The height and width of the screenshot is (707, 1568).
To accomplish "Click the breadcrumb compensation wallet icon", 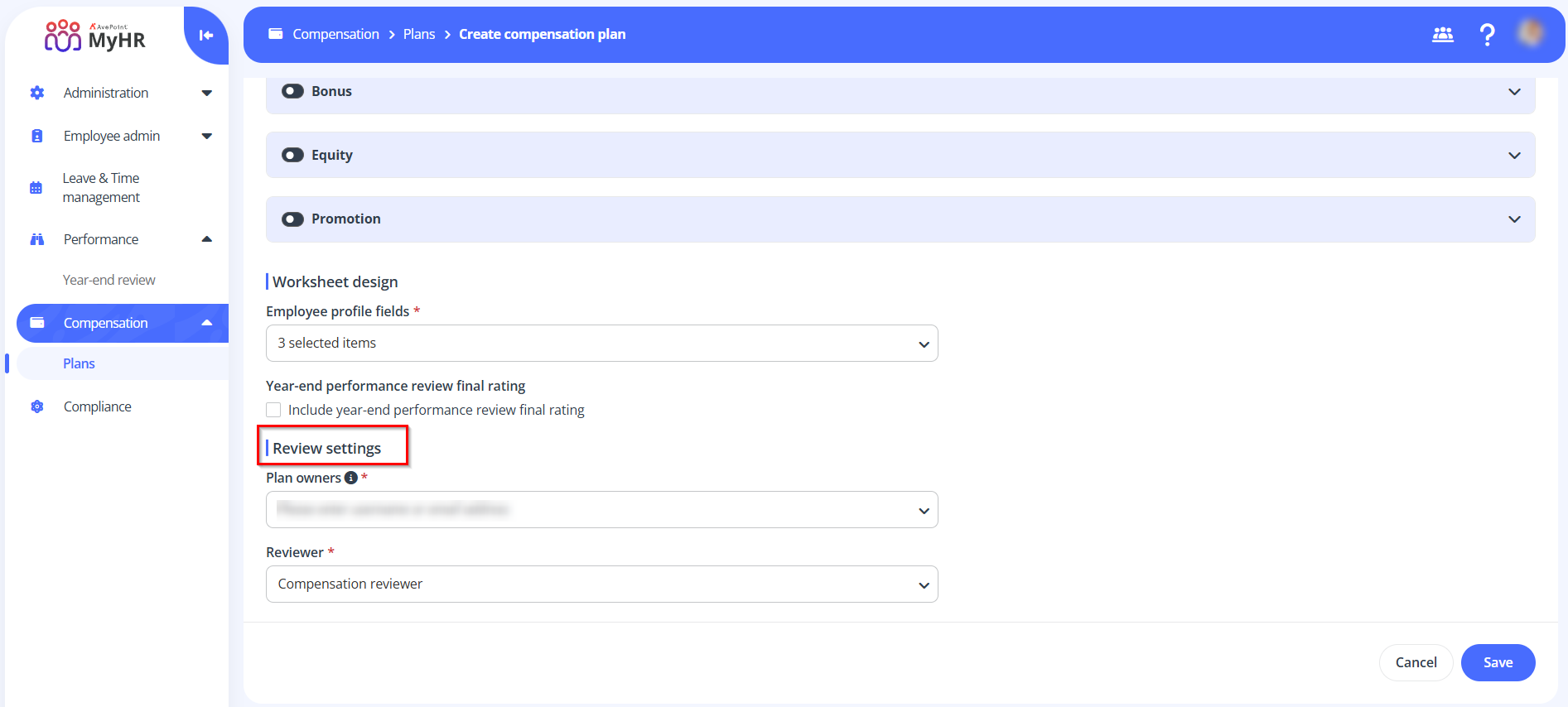I will click(276, 34).
